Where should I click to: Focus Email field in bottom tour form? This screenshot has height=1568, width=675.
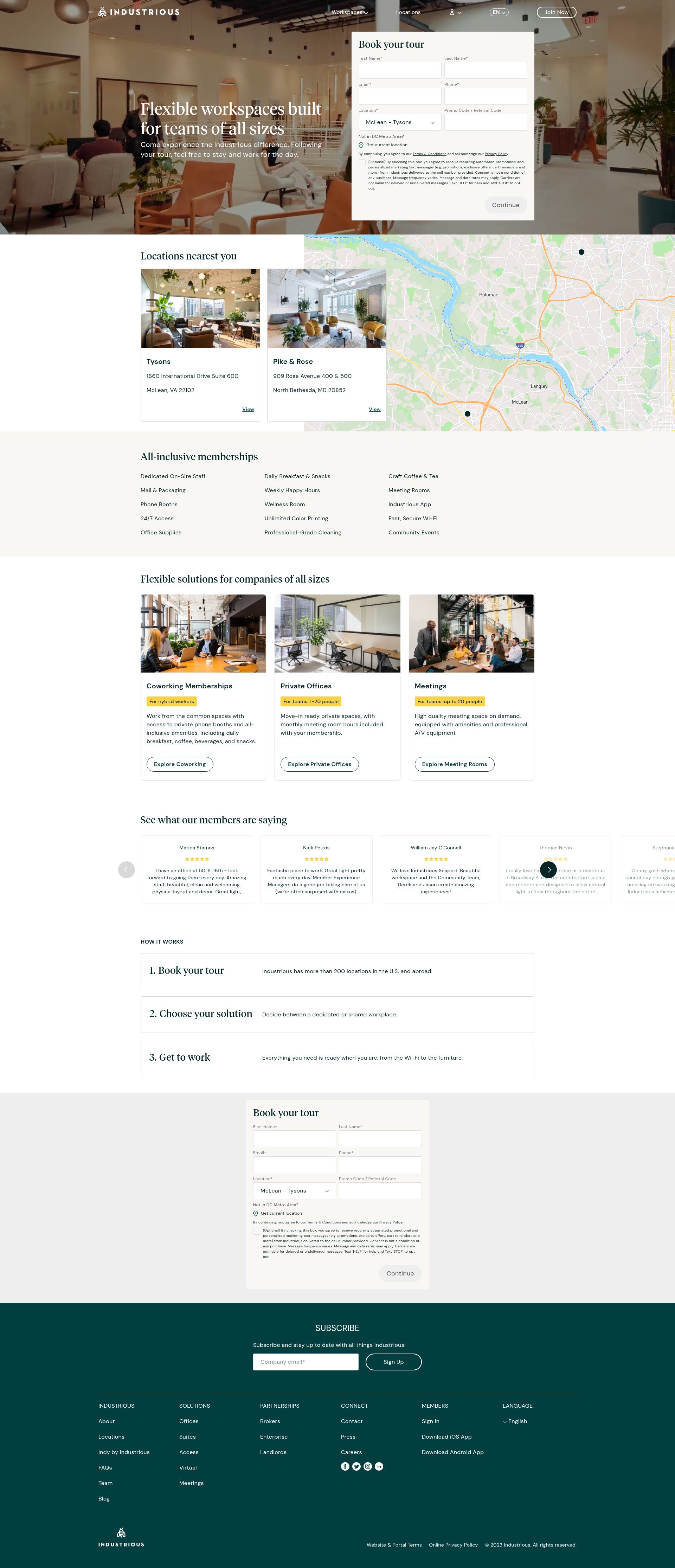click(x=295, y=1164)
